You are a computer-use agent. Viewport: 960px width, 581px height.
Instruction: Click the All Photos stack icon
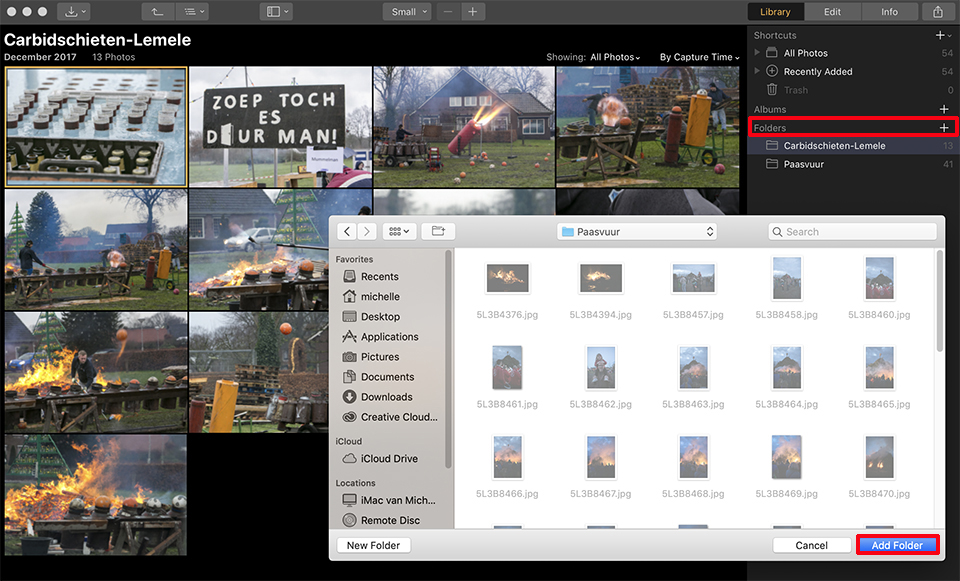tap(772, 53)
